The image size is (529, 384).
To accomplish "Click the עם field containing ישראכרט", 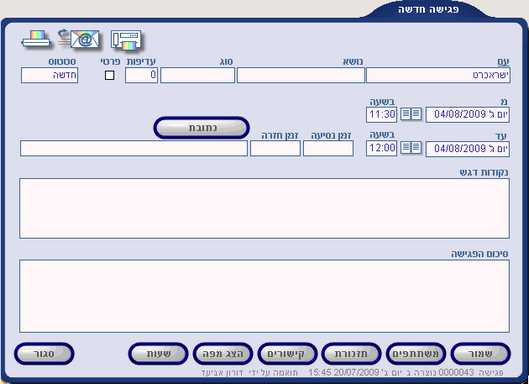I will [438, 75].
